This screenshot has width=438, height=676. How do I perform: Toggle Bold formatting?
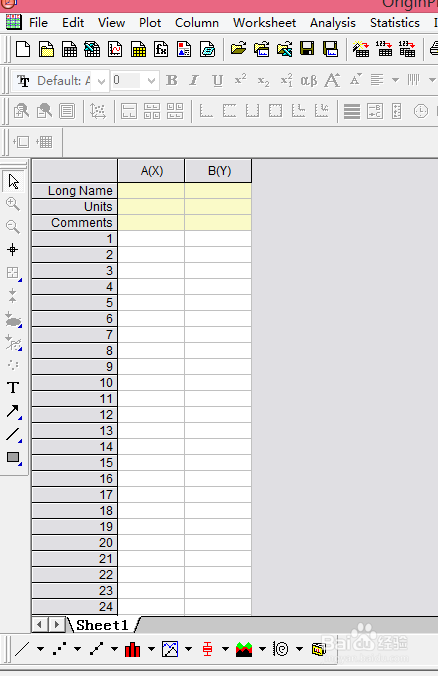(x=172, y=80)
